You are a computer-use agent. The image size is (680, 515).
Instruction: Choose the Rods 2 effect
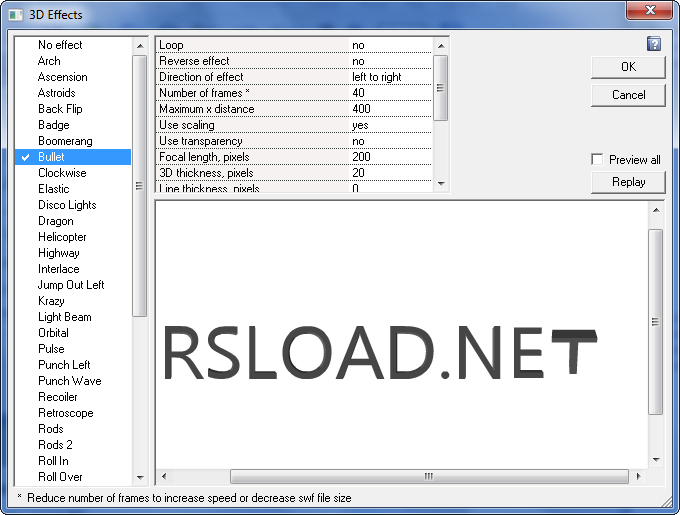pyautogui.click(x=73, y=445)
